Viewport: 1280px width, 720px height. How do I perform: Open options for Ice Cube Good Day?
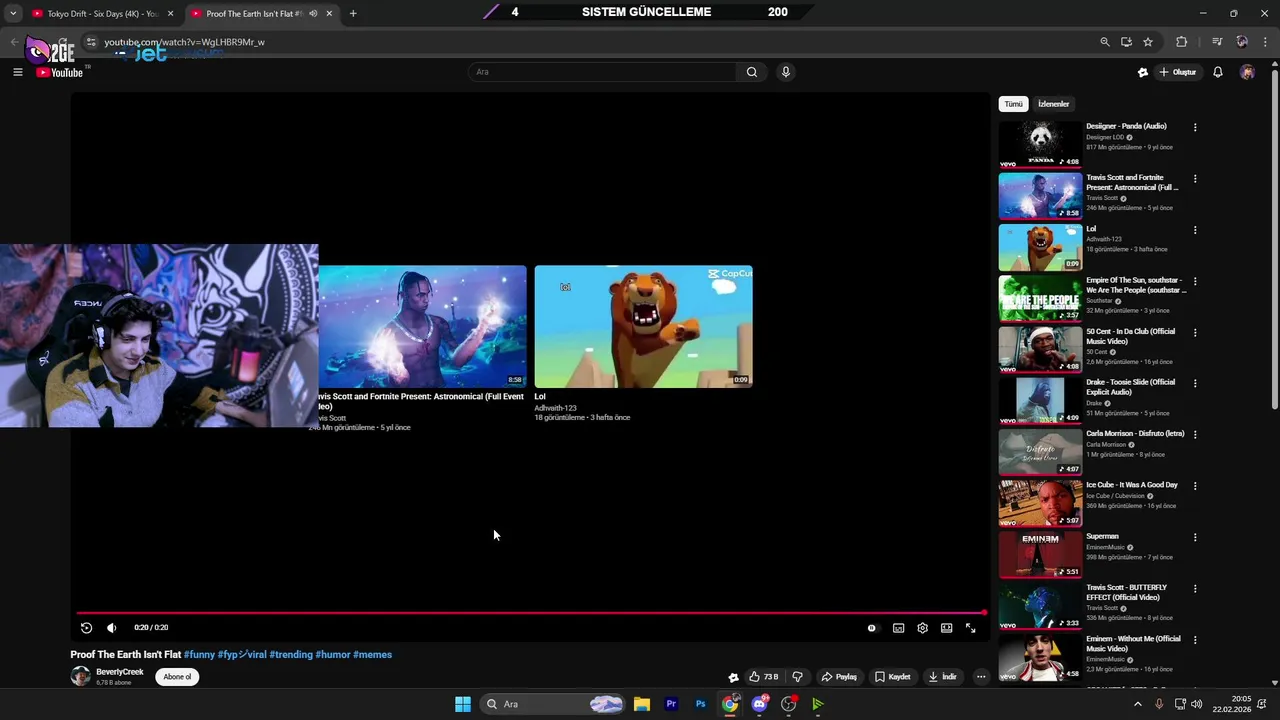click(x=1195, y=486)
